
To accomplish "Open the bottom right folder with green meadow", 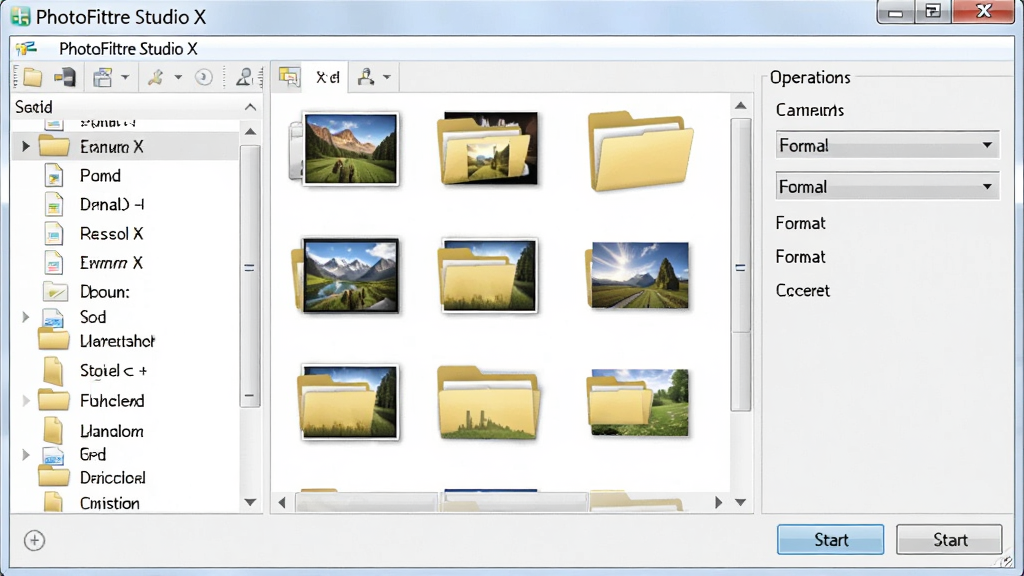I will tap(638, 402).
